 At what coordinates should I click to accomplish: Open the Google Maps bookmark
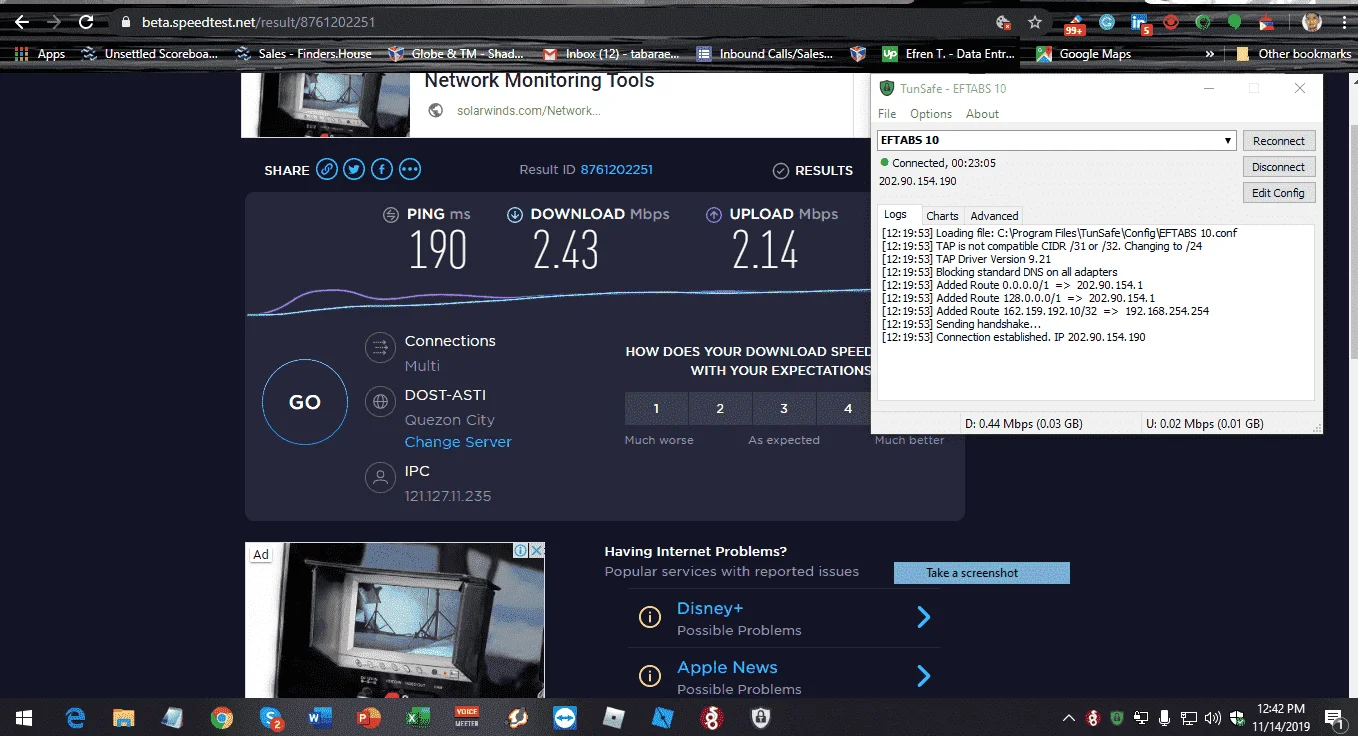coord(1084,54)
